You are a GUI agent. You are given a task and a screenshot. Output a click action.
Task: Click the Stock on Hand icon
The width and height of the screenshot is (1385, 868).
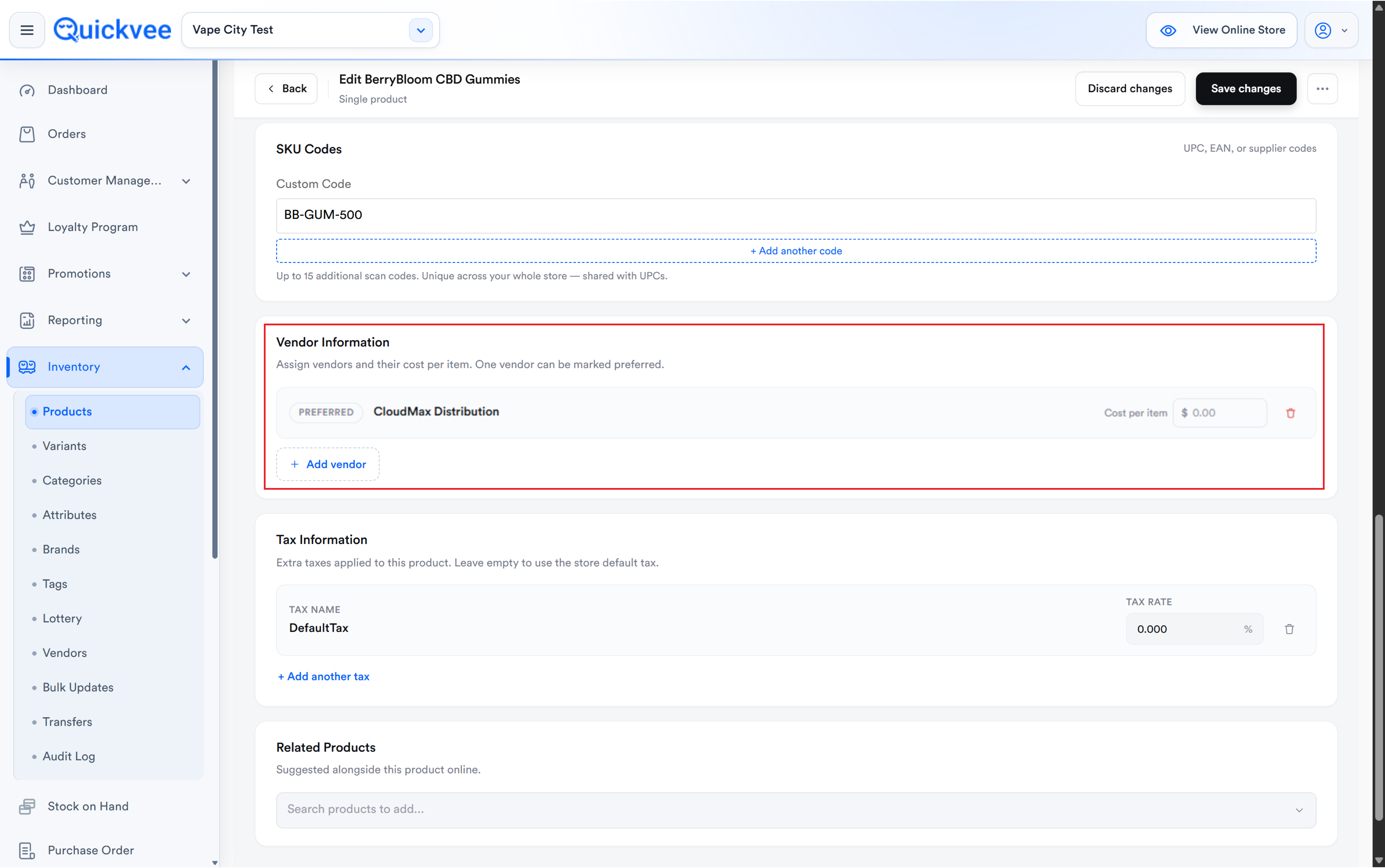pos(27,807)
